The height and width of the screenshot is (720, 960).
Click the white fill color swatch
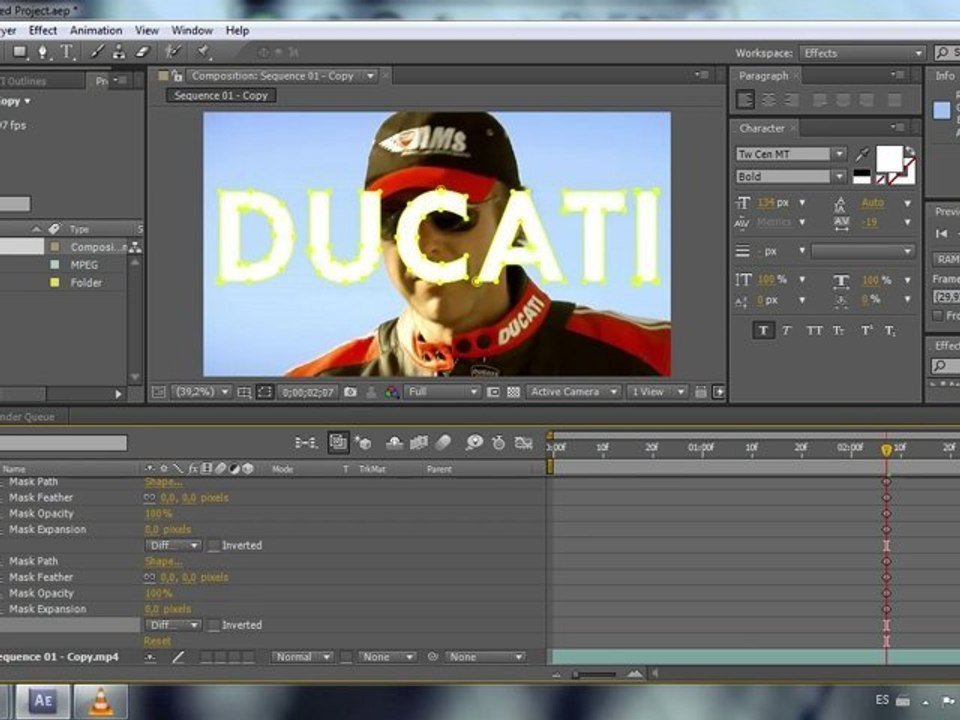point(889,159)
